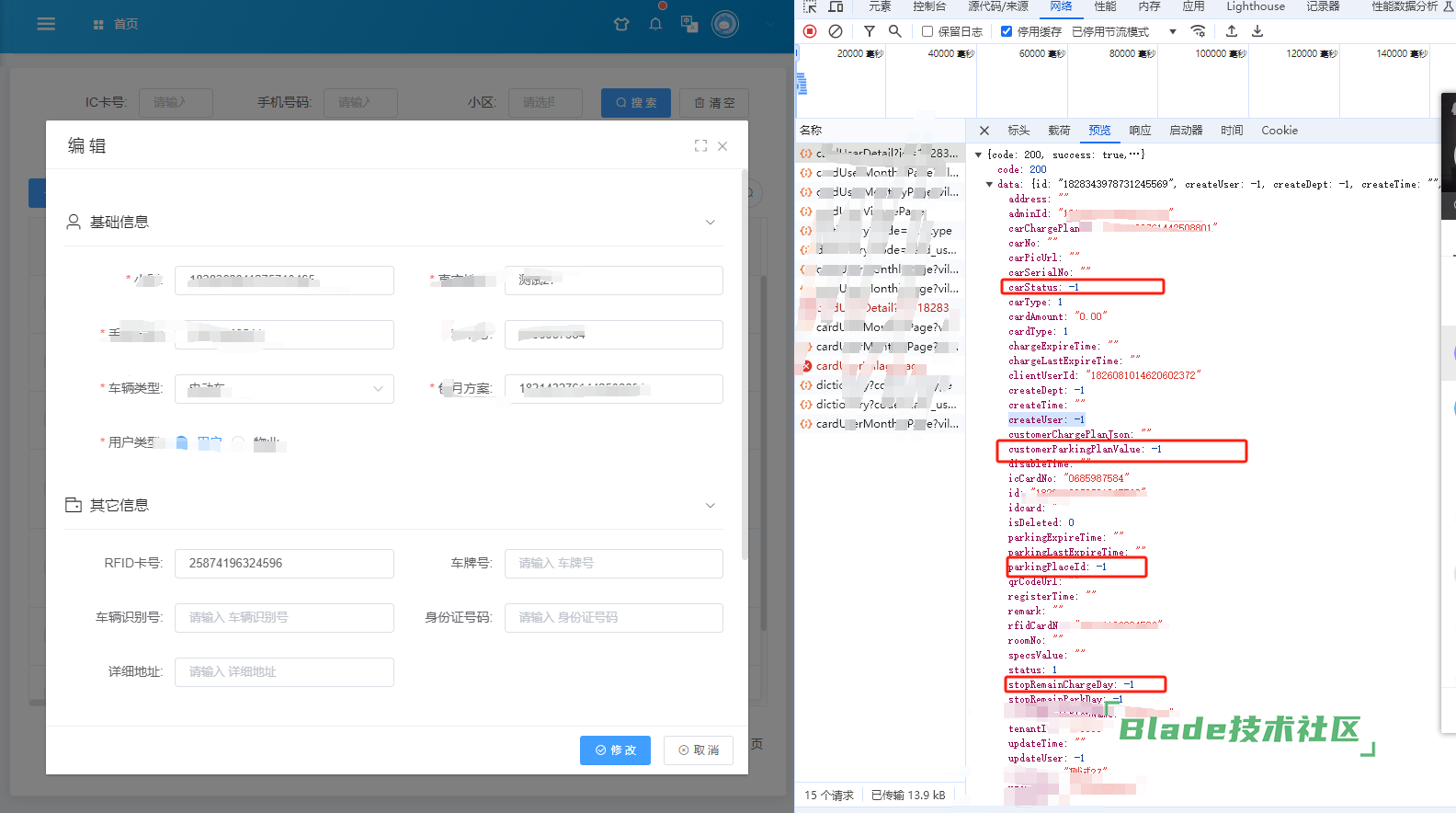Viewport: 1456px width, 813px height.
Task: Click the 清空 button in background page
Action: pyautogui.click(x=714, y=103)
